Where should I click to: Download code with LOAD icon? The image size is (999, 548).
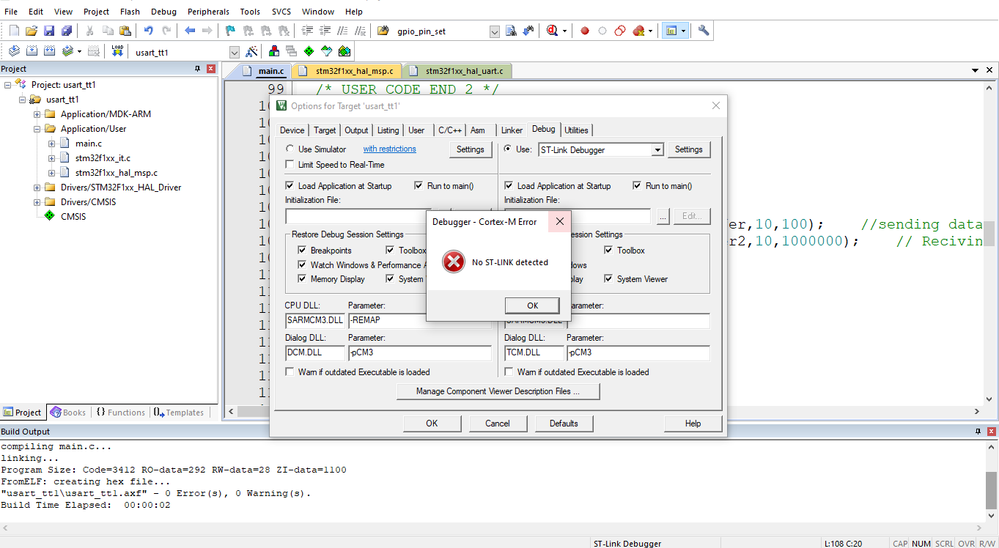[x=117, y=52]
